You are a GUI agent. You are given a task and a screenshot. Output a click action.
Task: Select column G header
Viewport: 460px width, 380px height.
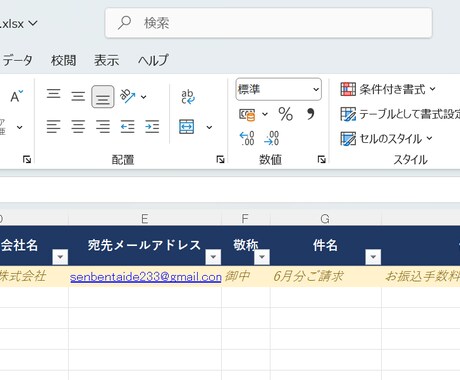pos(325,219)
